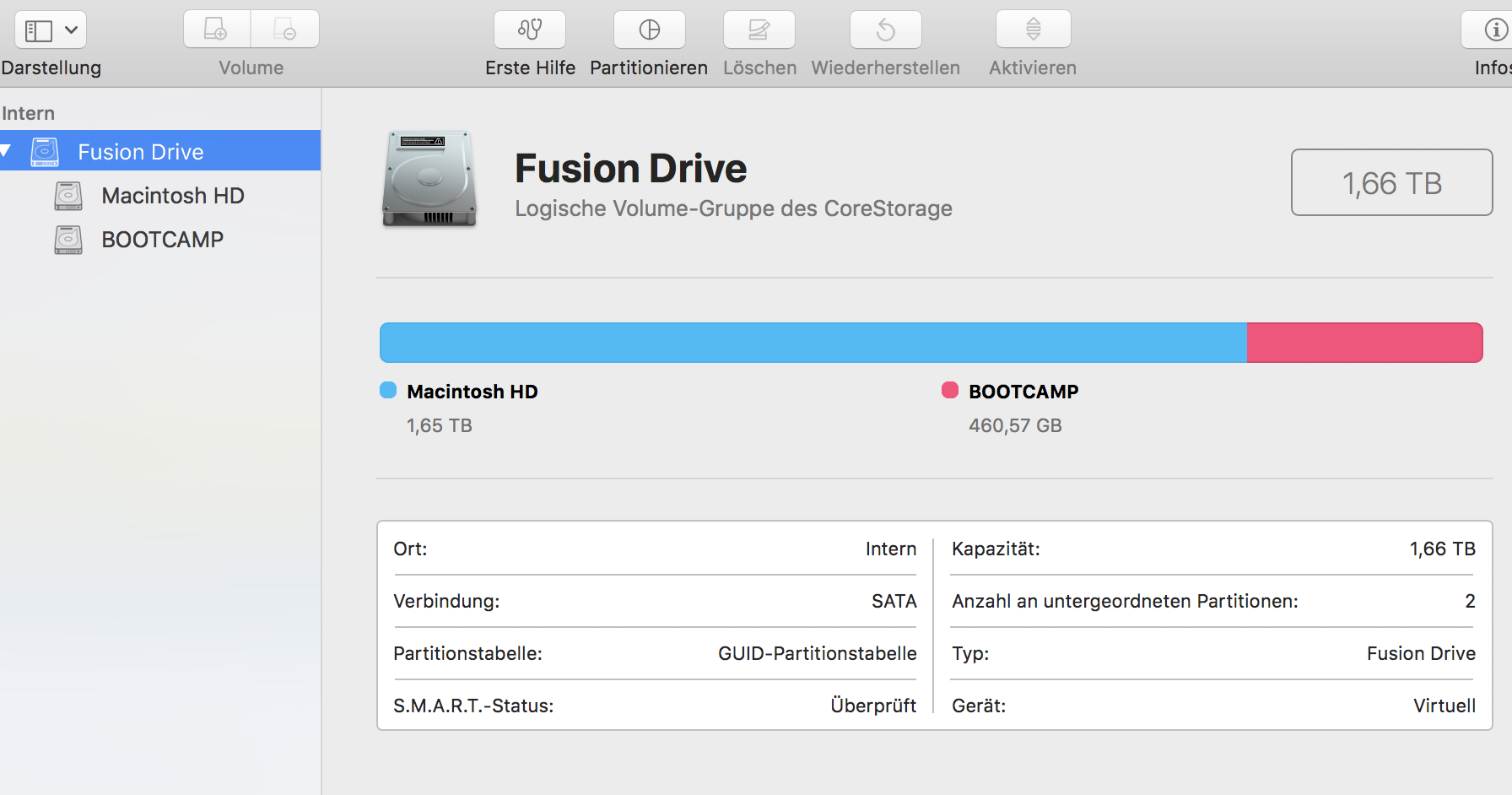Click the Wiederherstellen restore arrow icon

pos(885,30)
